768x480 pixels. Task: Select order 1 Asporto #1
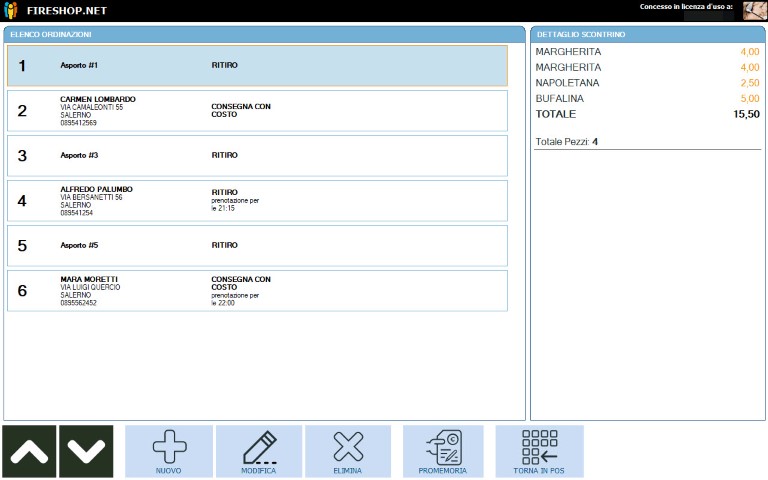[x=257, y=66]
